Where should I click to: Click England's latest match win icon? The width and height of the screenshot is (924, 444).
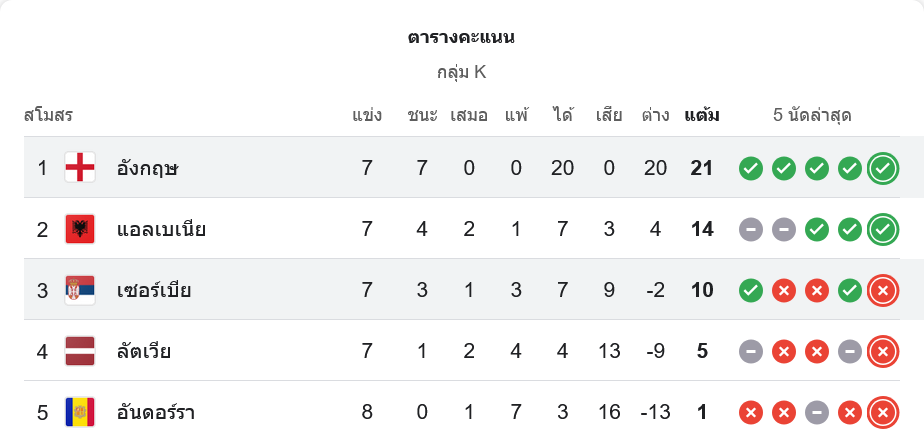pyautogui.click(x=882, y=168)
